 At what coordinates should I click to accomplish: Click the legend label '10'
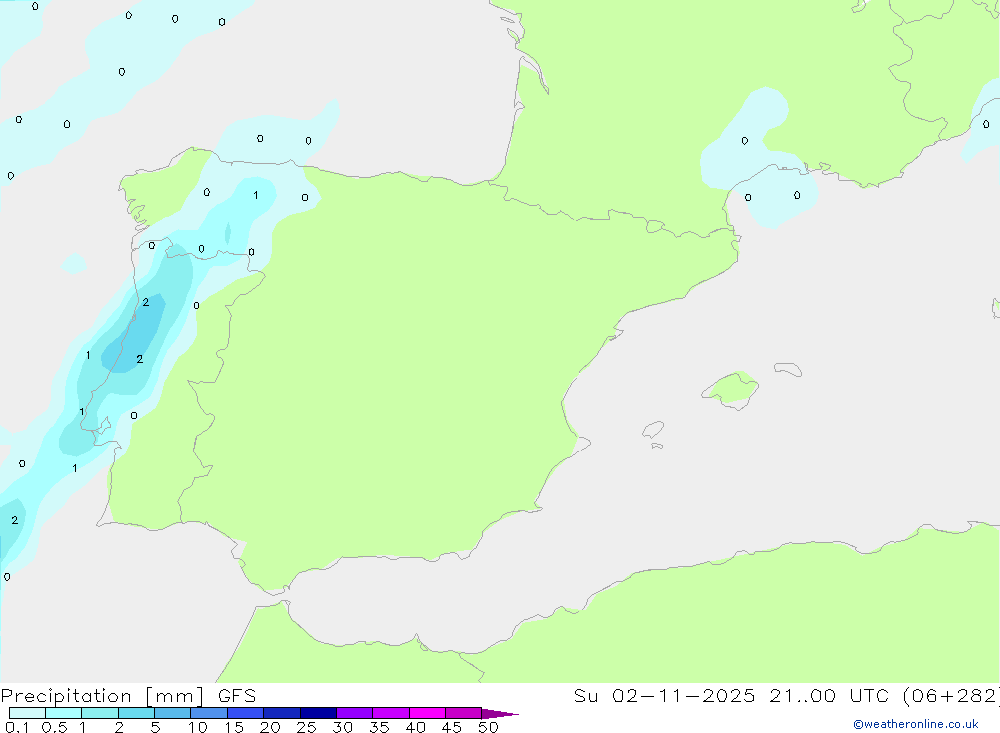pyautogui.click(x=198, y=727)
